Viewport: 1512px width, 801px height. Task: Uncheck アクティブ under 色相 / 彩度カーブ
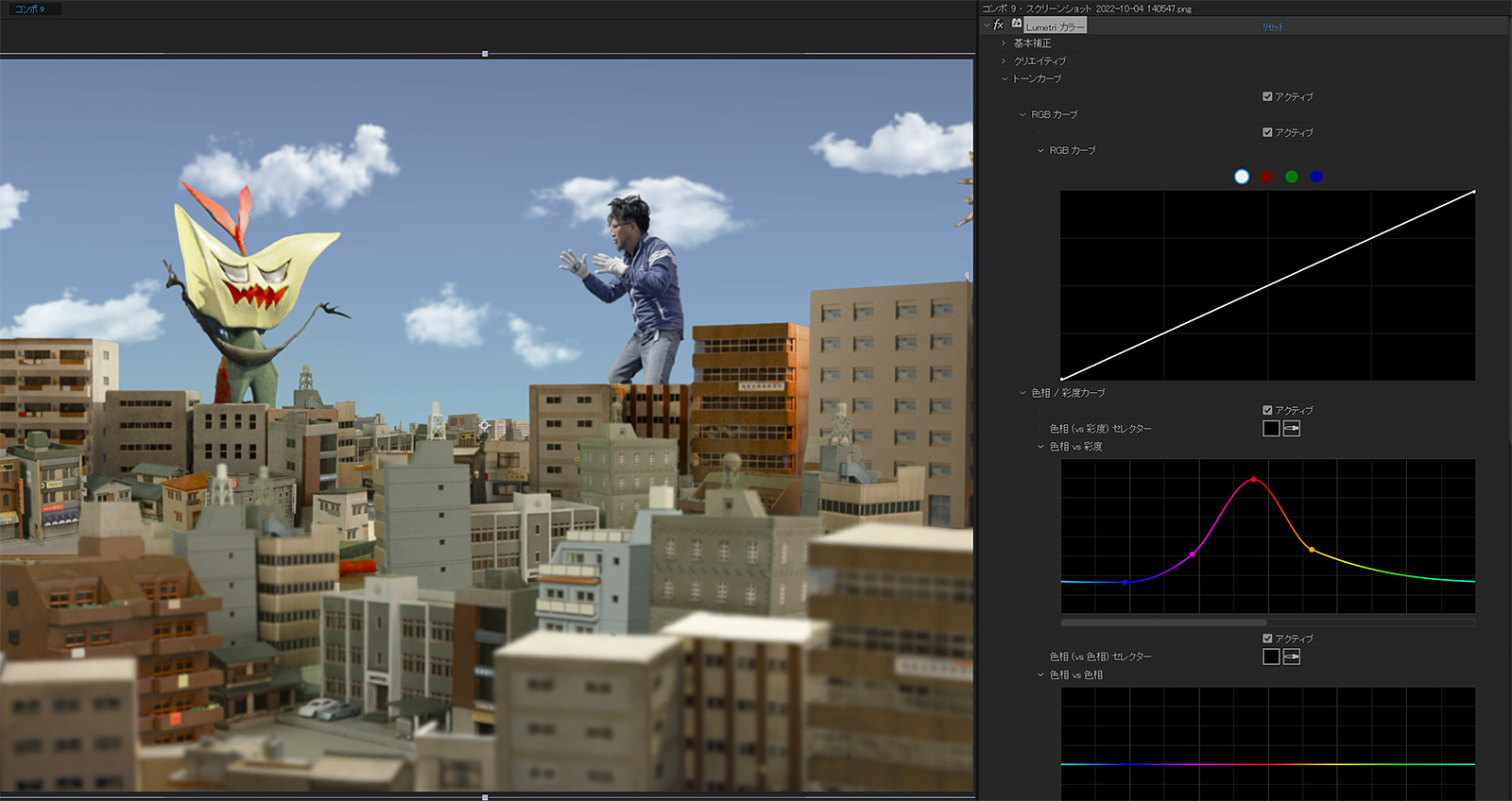coord(1267,410)
